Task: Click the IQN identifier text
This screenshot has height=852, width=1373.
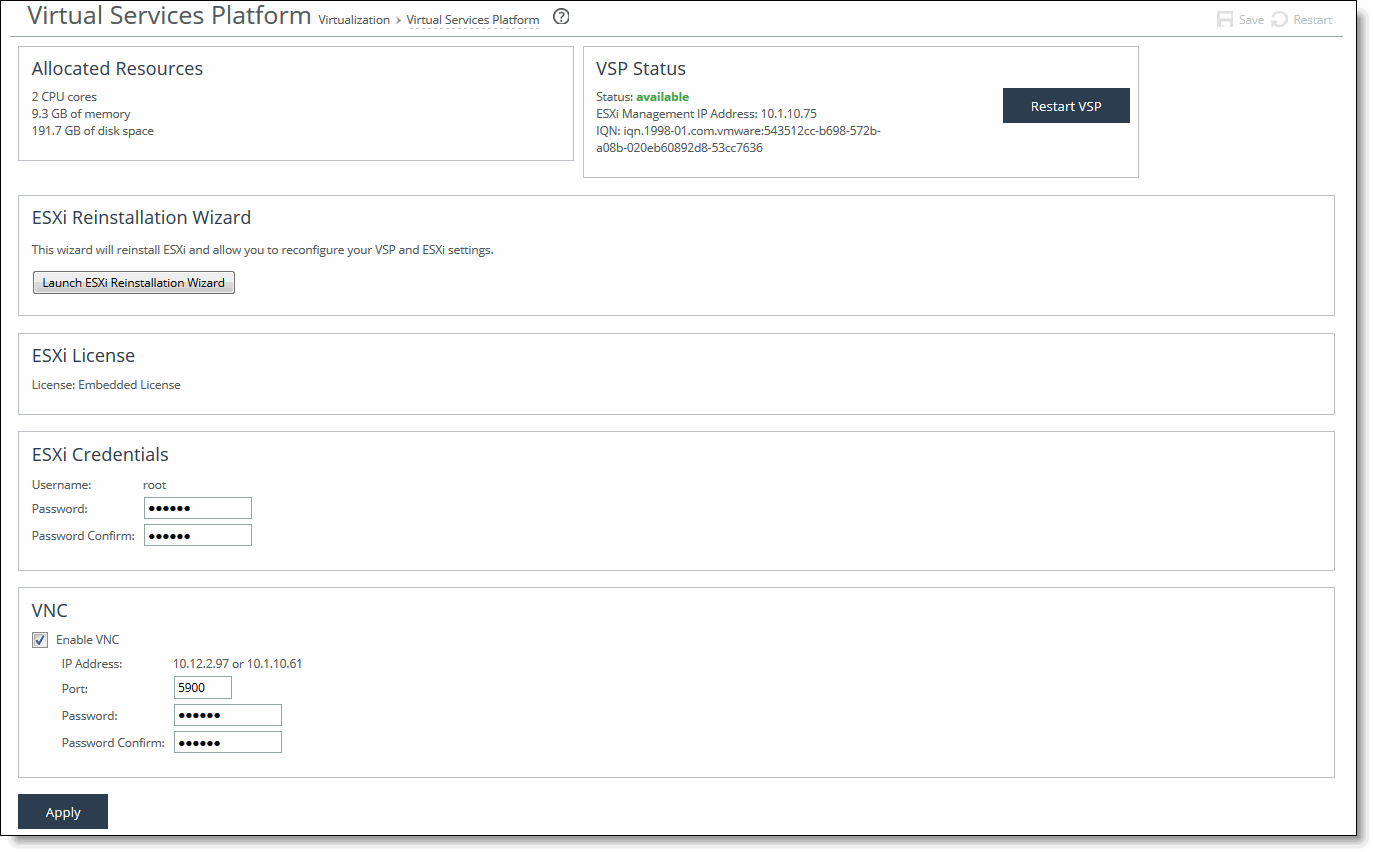Action: [738, 139]
